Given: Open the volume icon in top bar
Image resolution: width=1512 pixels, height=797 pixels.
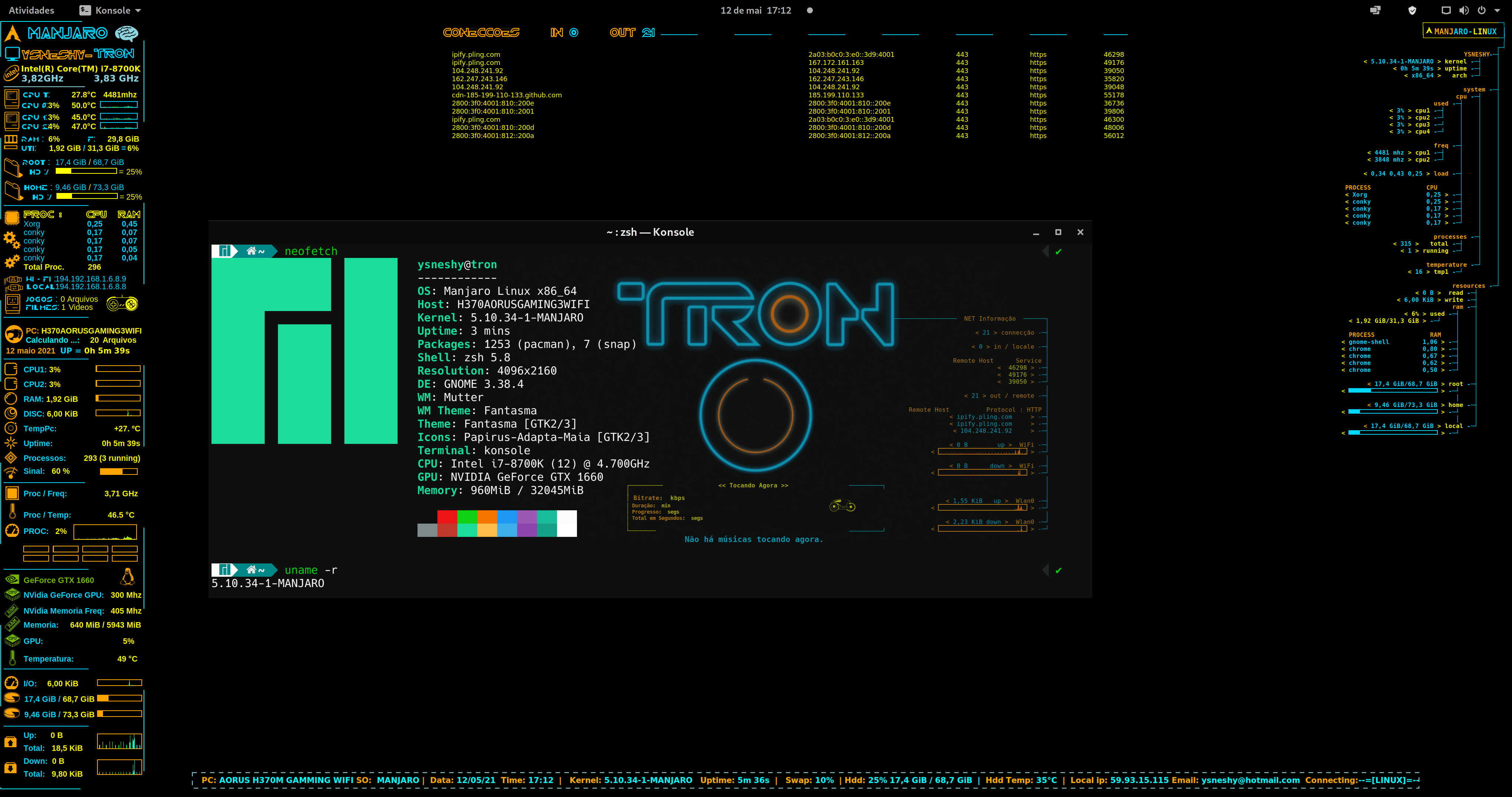Looking at the screenshot, I should coord(1464,10).
